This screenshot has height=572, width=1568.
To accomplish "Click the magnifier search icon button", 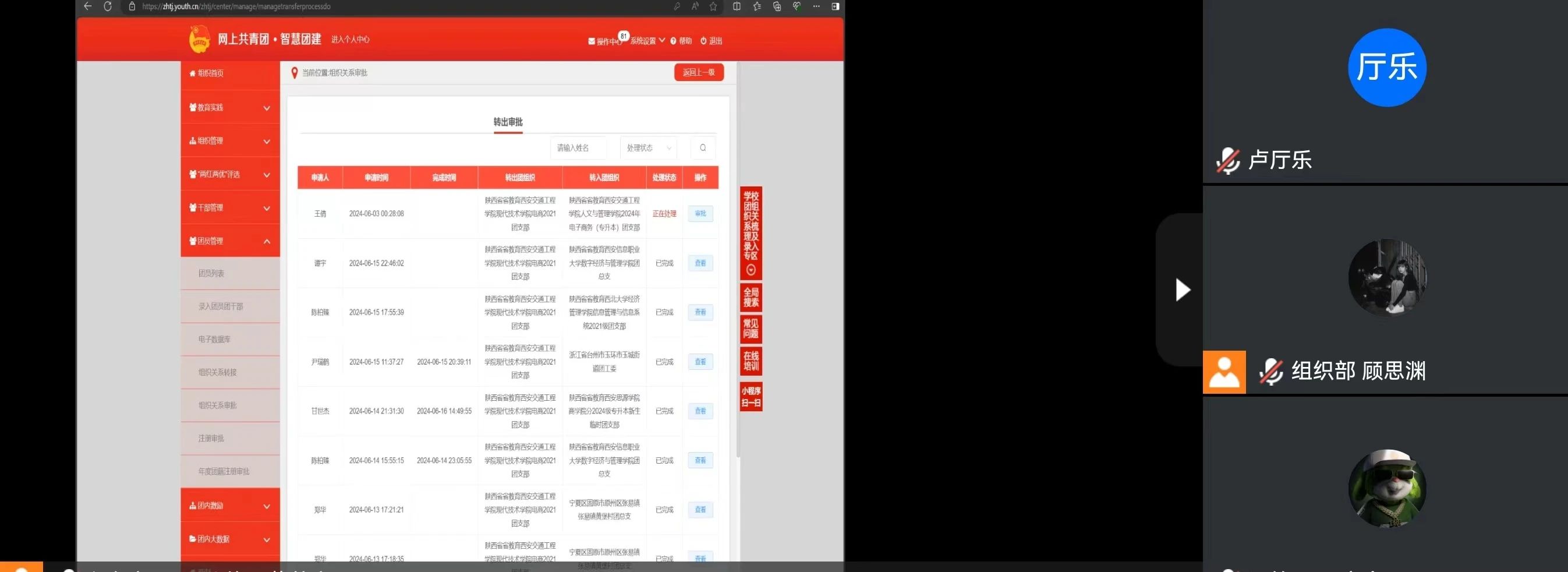I will tap(702, 147).
